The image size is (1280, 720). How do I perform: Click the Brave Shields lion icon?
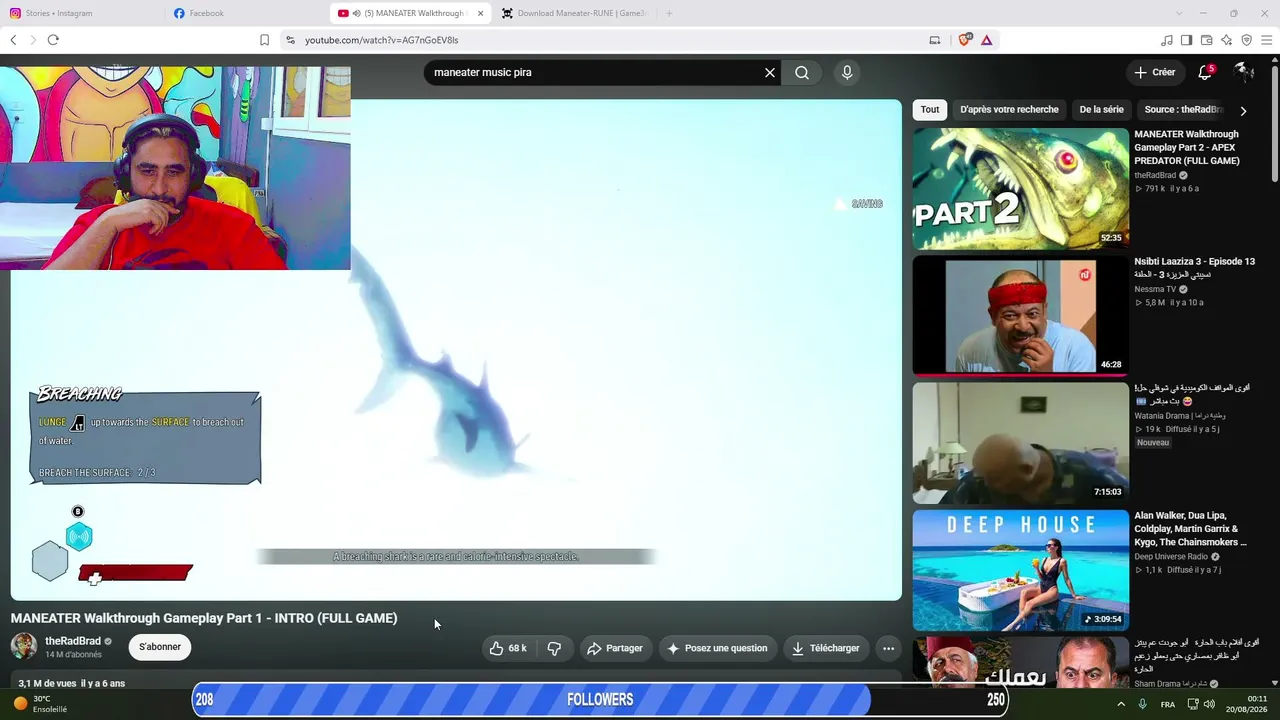[965, 40]
